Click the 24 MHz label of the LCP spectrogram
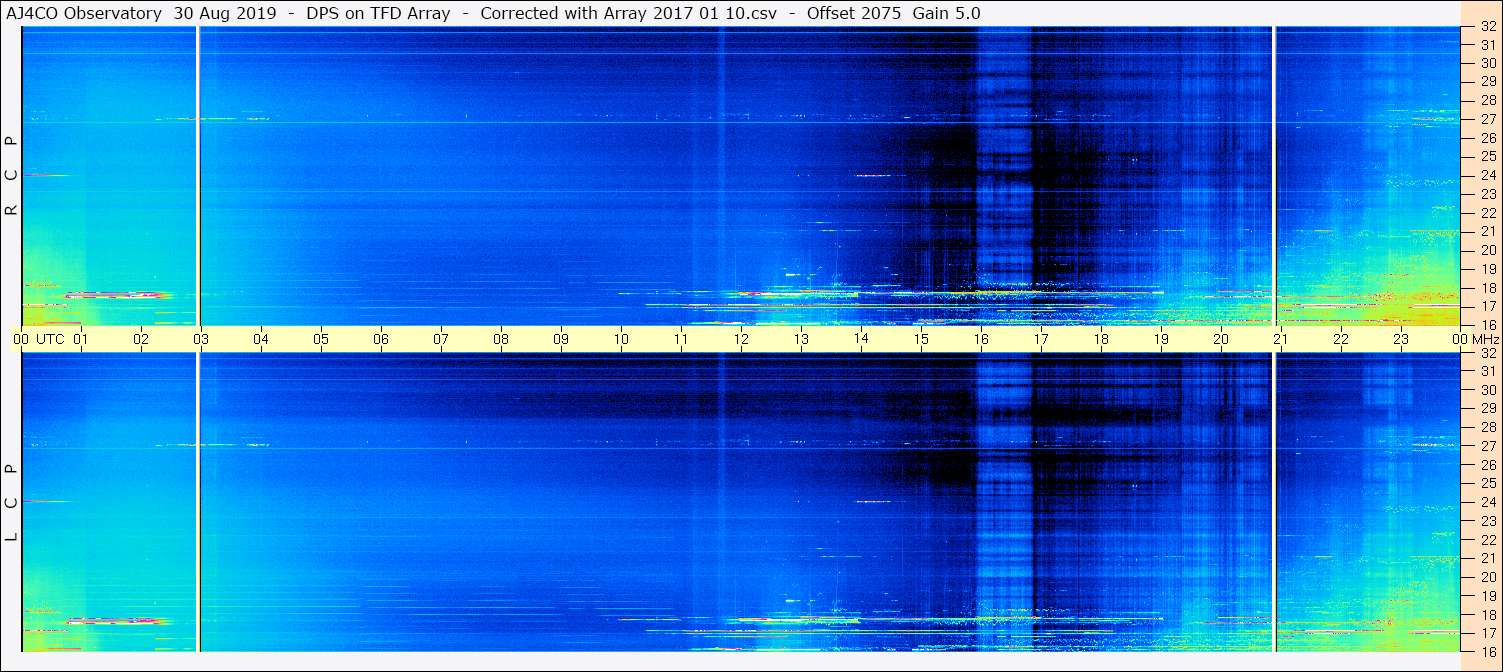This screenshot has width=1503, height=672. coord(1487,502)
